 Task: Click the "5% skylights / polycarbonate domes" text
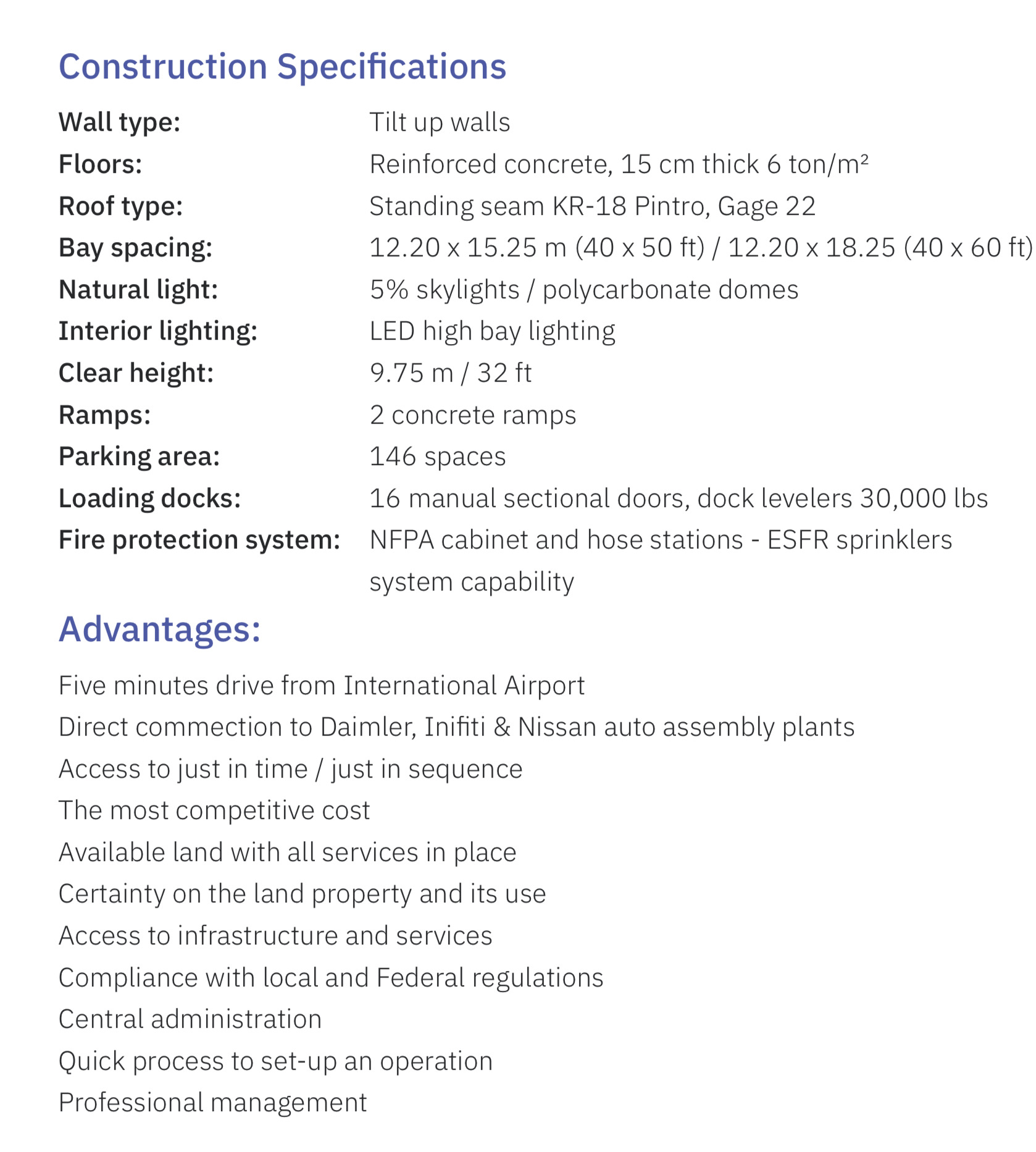click(583, 290)
